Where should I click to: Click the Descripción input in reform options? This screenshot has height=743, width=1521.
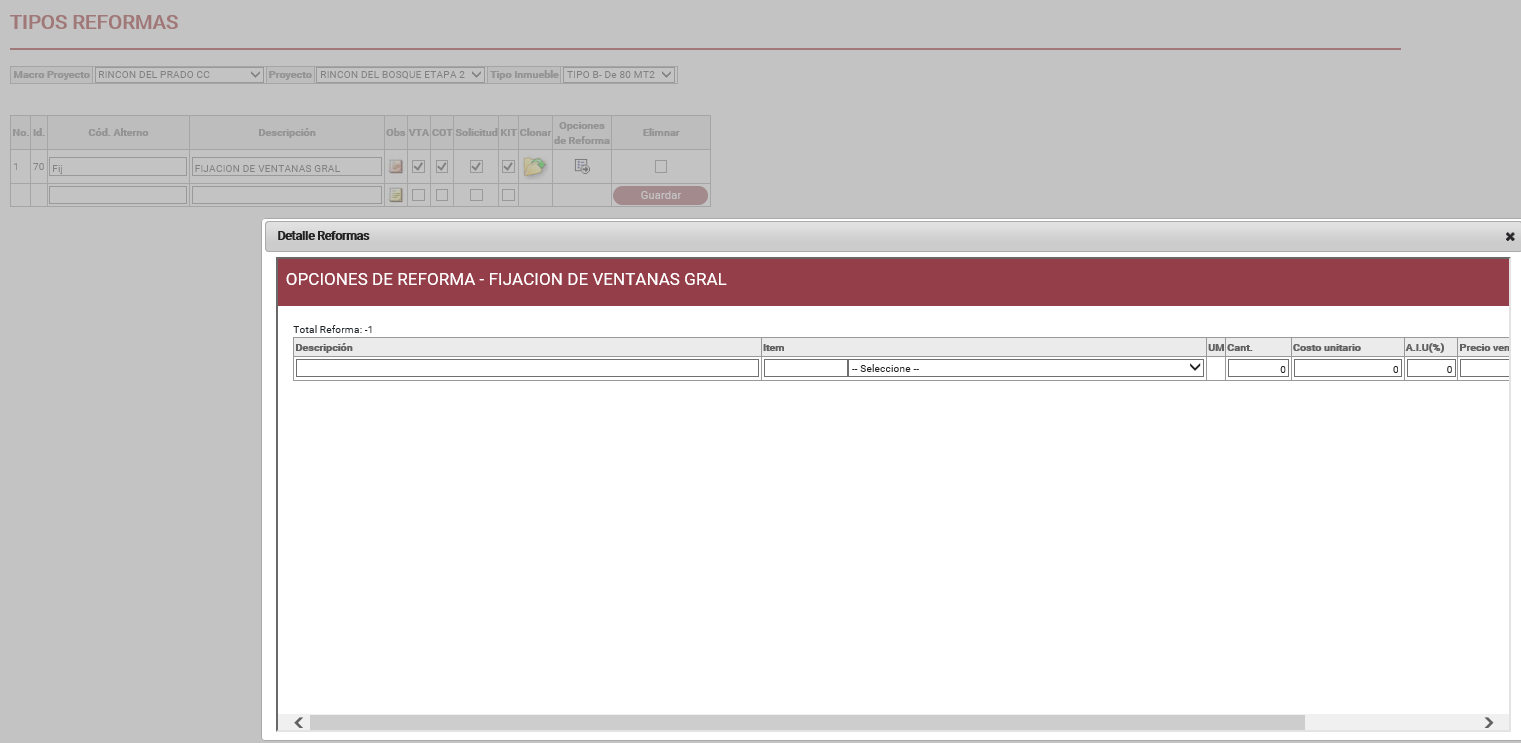(527, 368)
